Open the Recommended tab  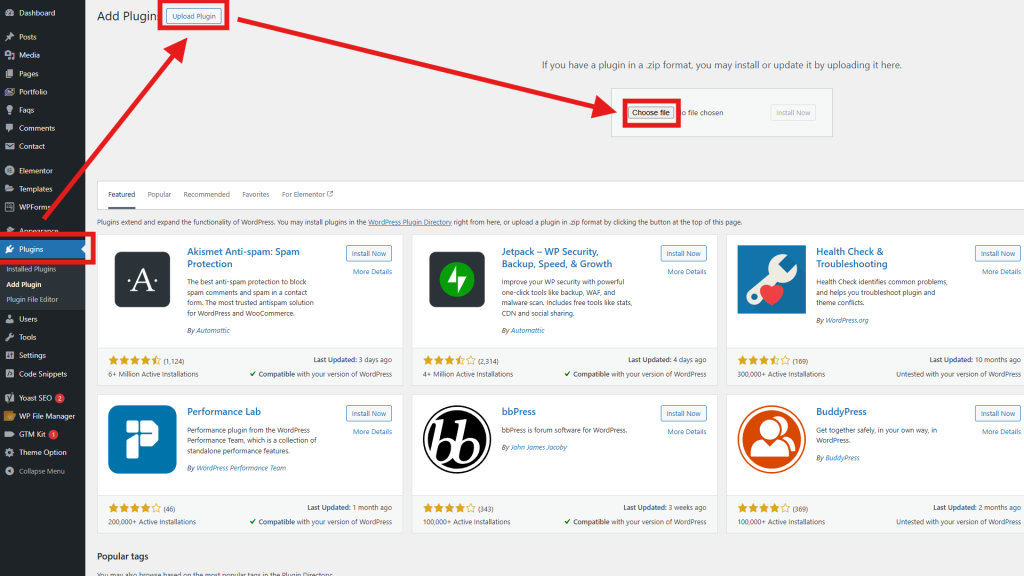[206, 195]
